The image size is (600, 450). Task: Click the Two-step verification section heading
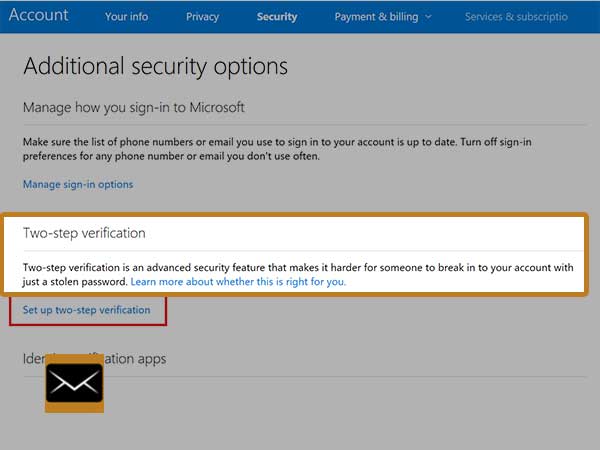[84, 233]
